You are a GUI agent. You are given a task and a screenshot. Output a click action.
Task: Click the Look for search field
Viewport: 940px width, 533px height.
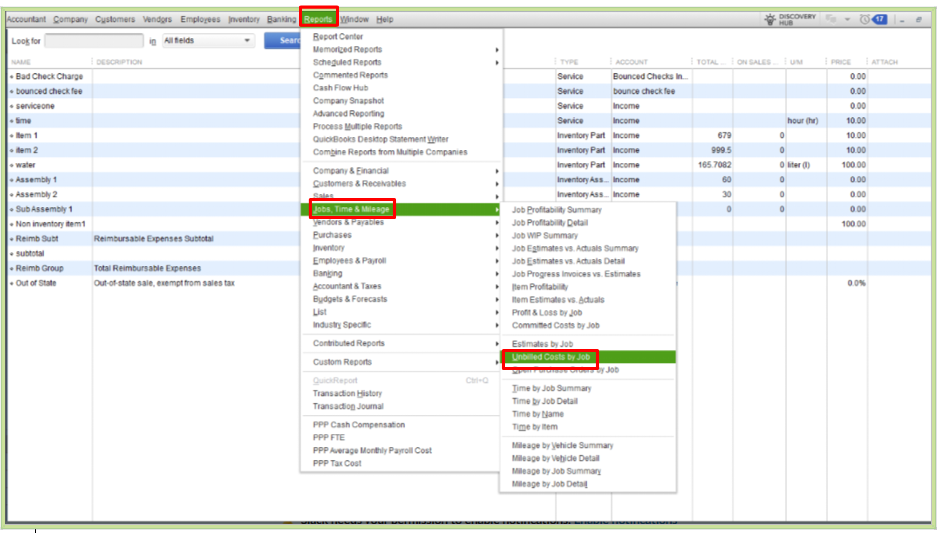pos(94,41)
